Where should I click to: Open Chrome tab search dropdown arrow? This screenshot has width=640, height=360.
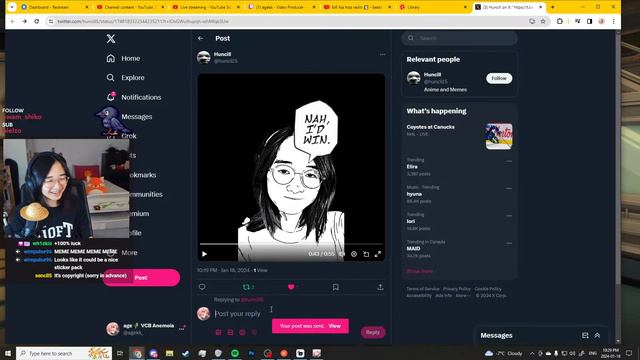pos(12,7)
